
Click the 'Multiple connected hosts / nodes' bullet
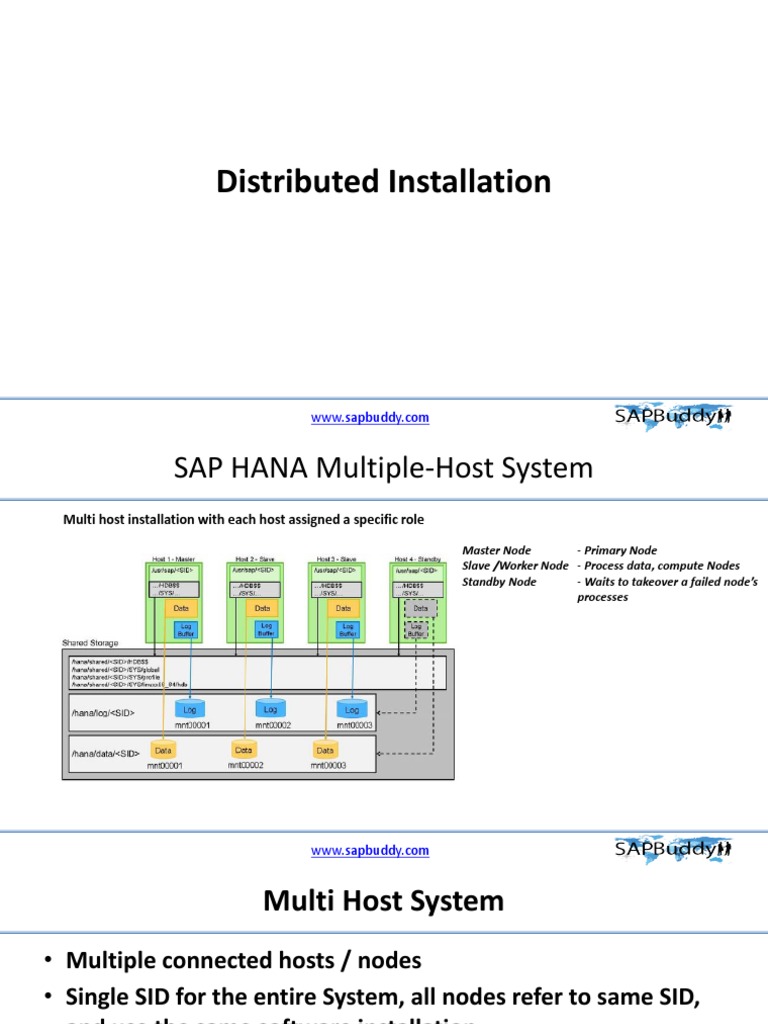[244, 961]
